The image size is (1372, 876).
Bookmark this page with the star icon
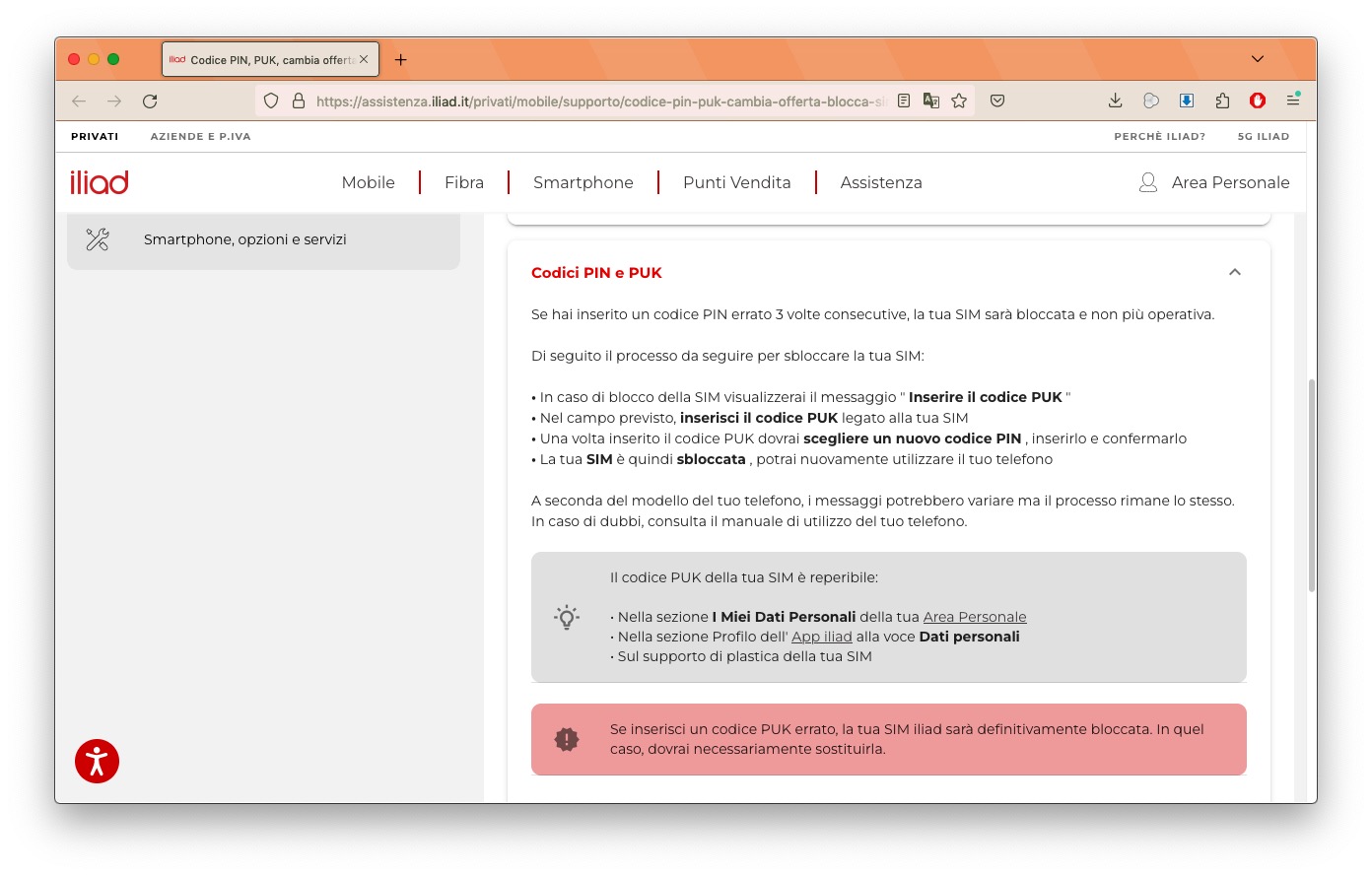click(x=959, y=100)
